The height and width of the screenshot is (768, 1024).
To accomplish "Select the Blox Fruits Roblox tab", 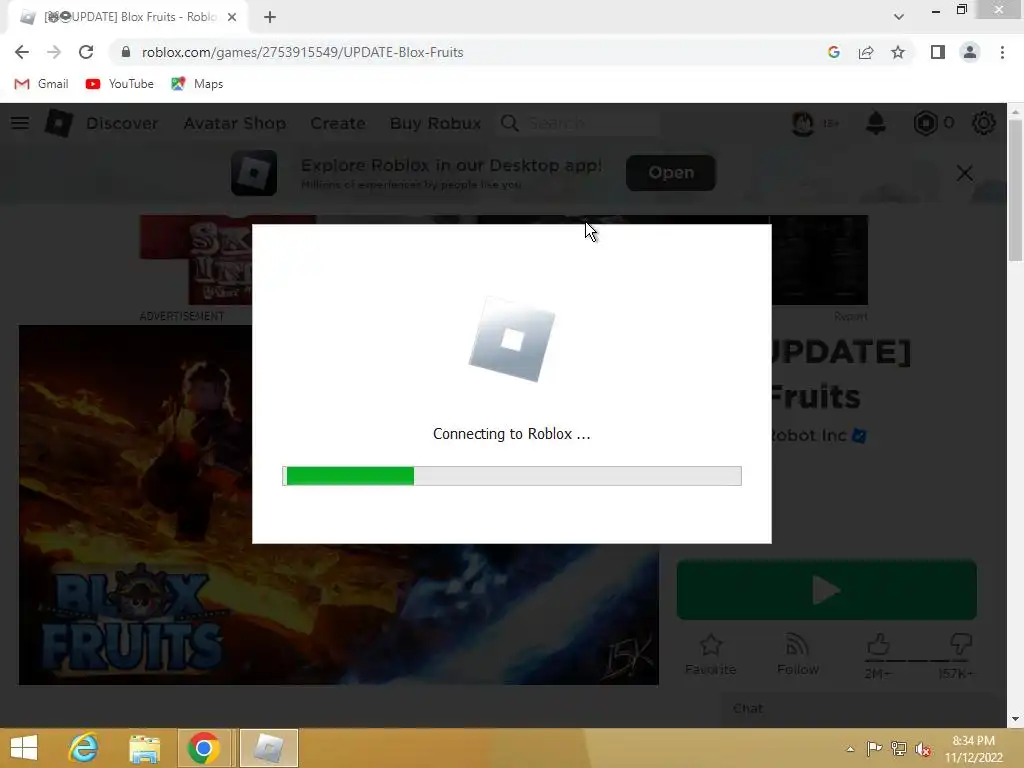I will (x=127, y=17).
